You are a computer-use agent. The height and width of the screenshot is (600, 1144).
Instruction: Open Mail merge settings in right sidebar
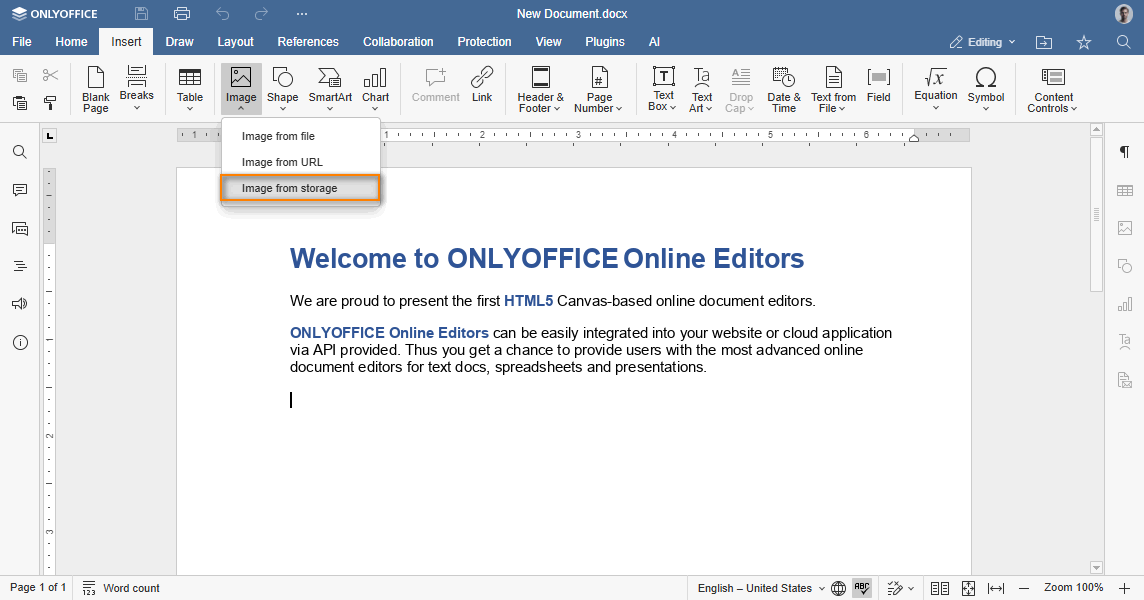1125,380
